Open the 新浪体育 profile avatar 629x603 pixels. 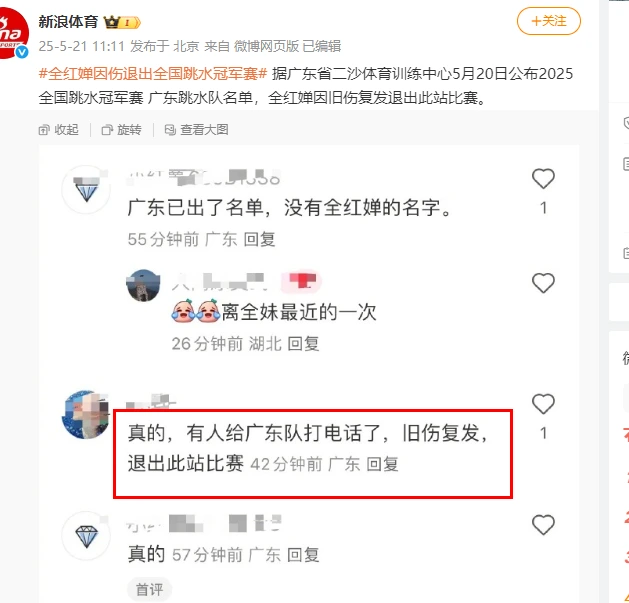tap(13, 33)
